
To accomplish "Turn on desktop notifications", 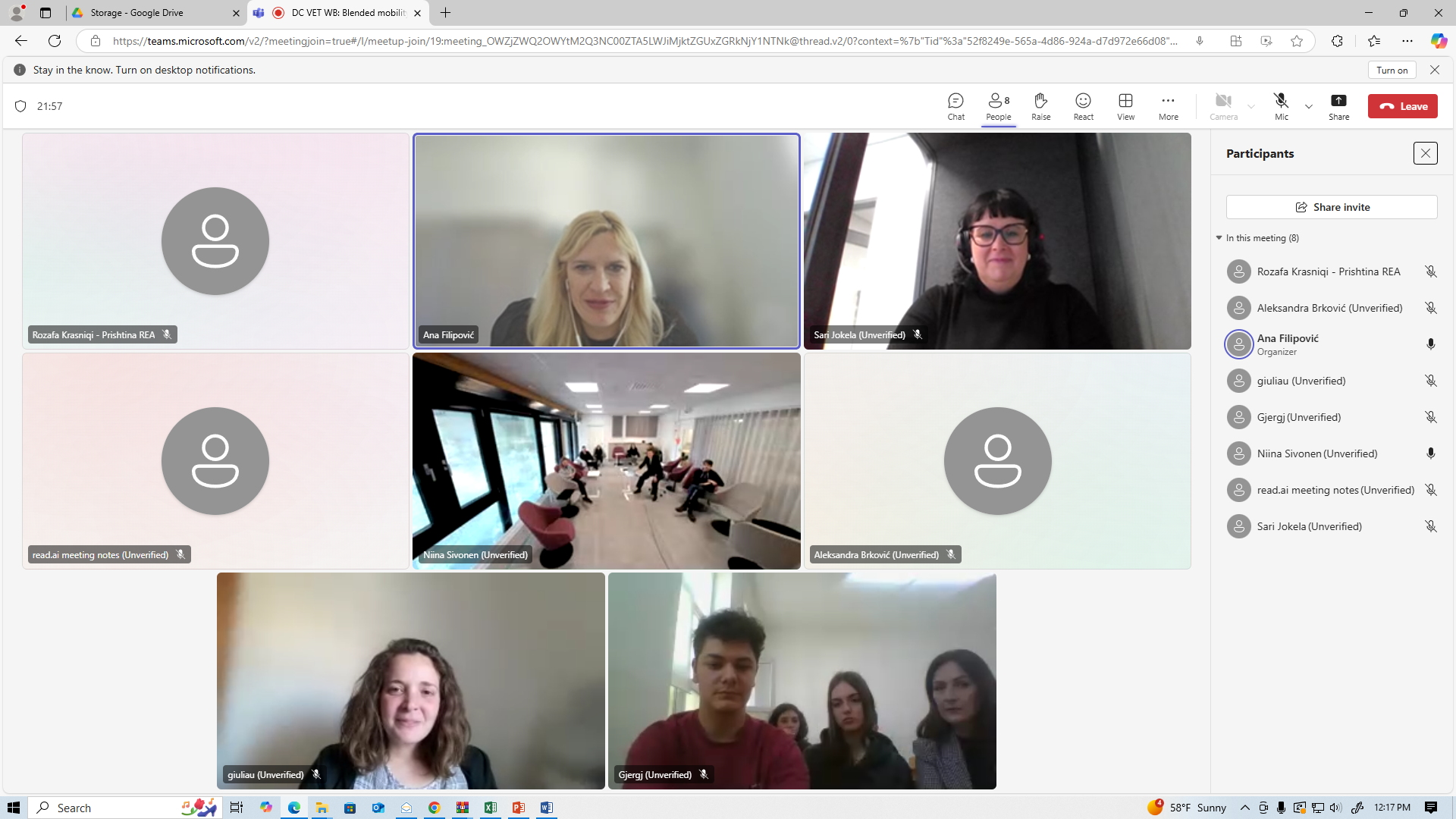I will coord(1392,70).
